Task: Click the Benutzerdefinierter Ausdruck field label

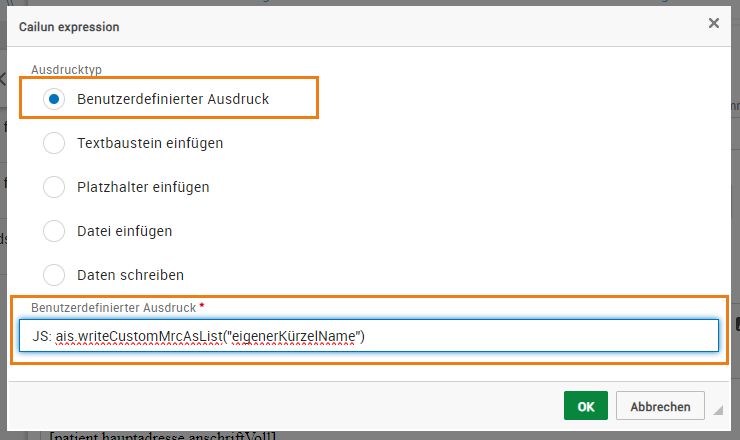Action: 113,306
